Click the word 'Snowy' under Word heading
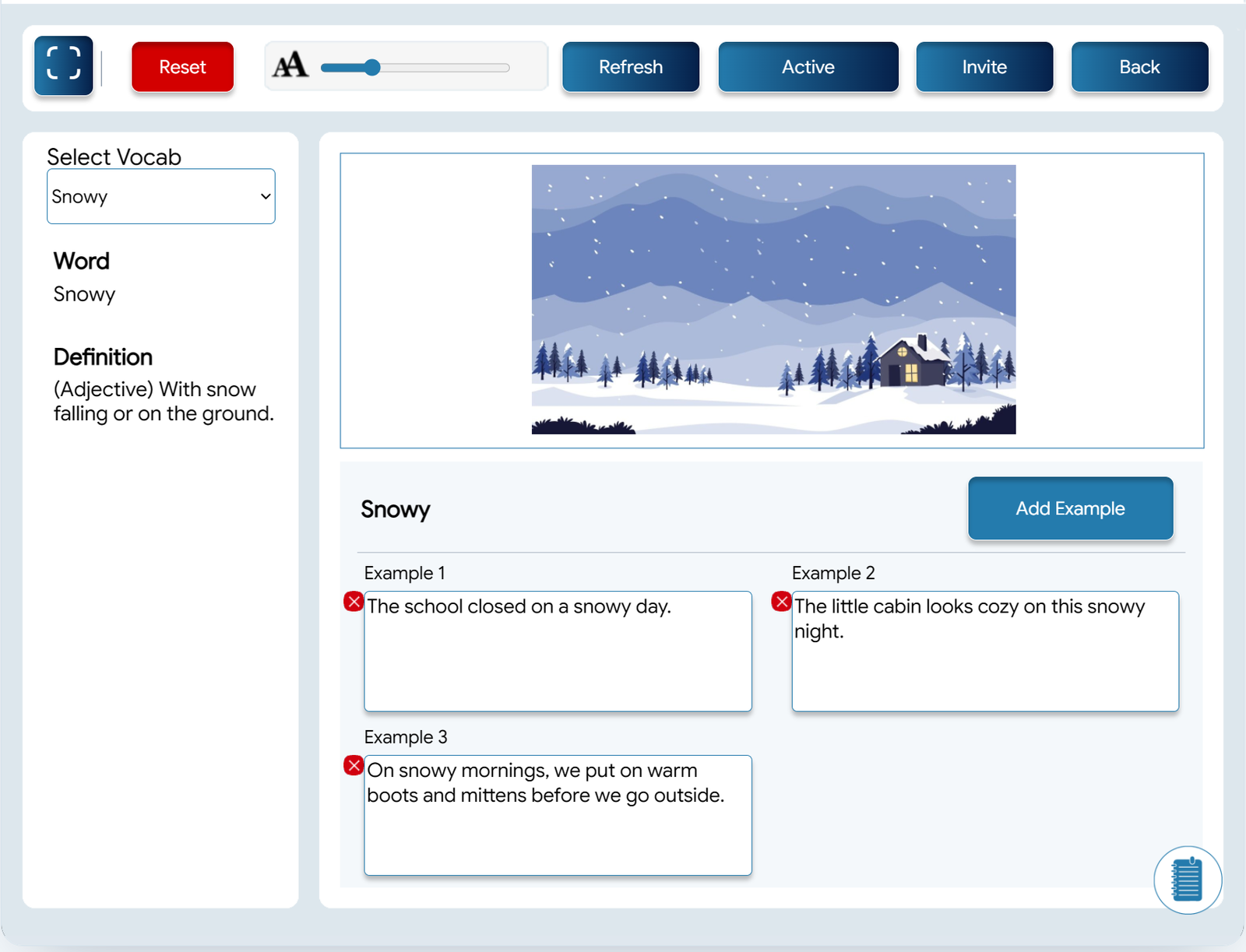The width and height of the screenshot is (1246, 952). (84, 294)
